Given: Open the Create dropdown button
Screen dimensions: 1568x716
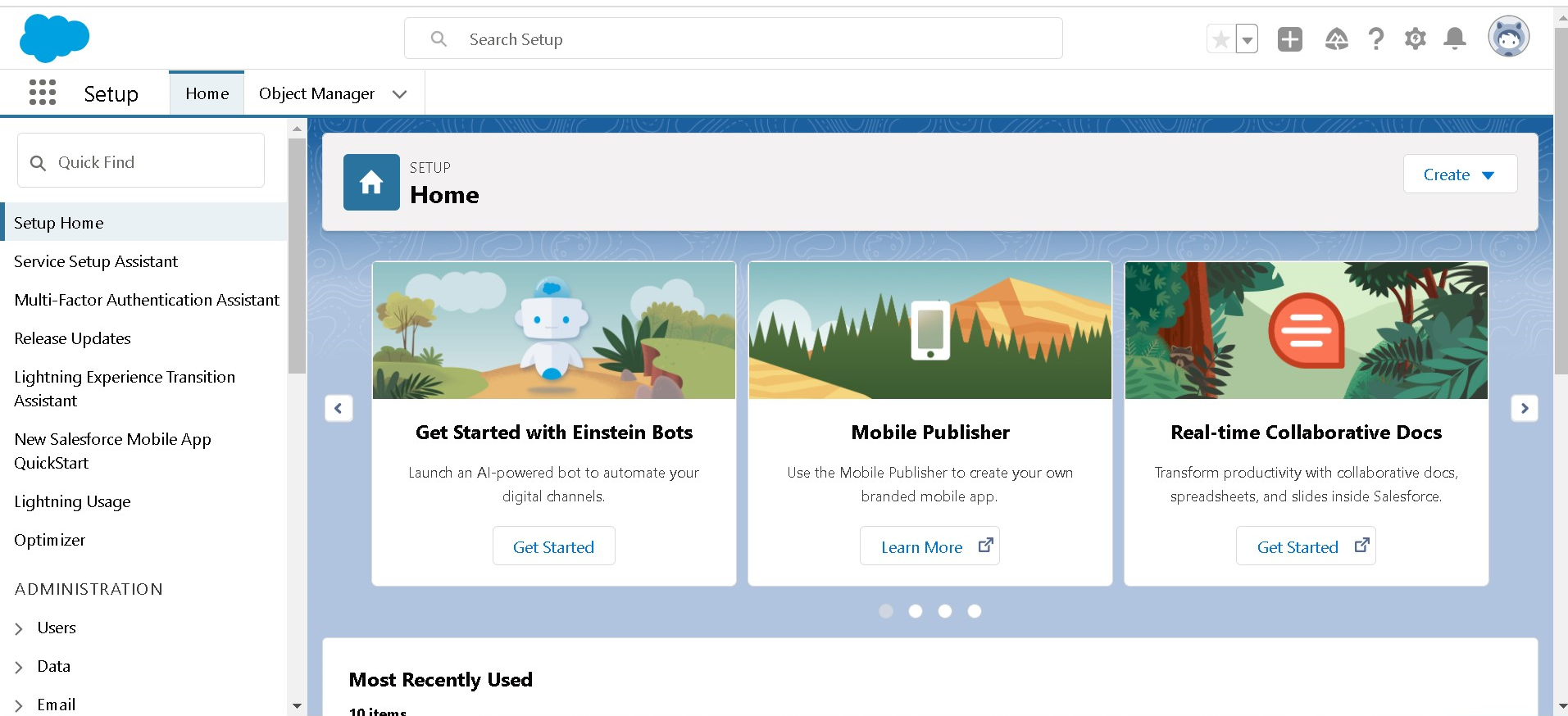Looking at the screenshot, I should (1460, 174).
